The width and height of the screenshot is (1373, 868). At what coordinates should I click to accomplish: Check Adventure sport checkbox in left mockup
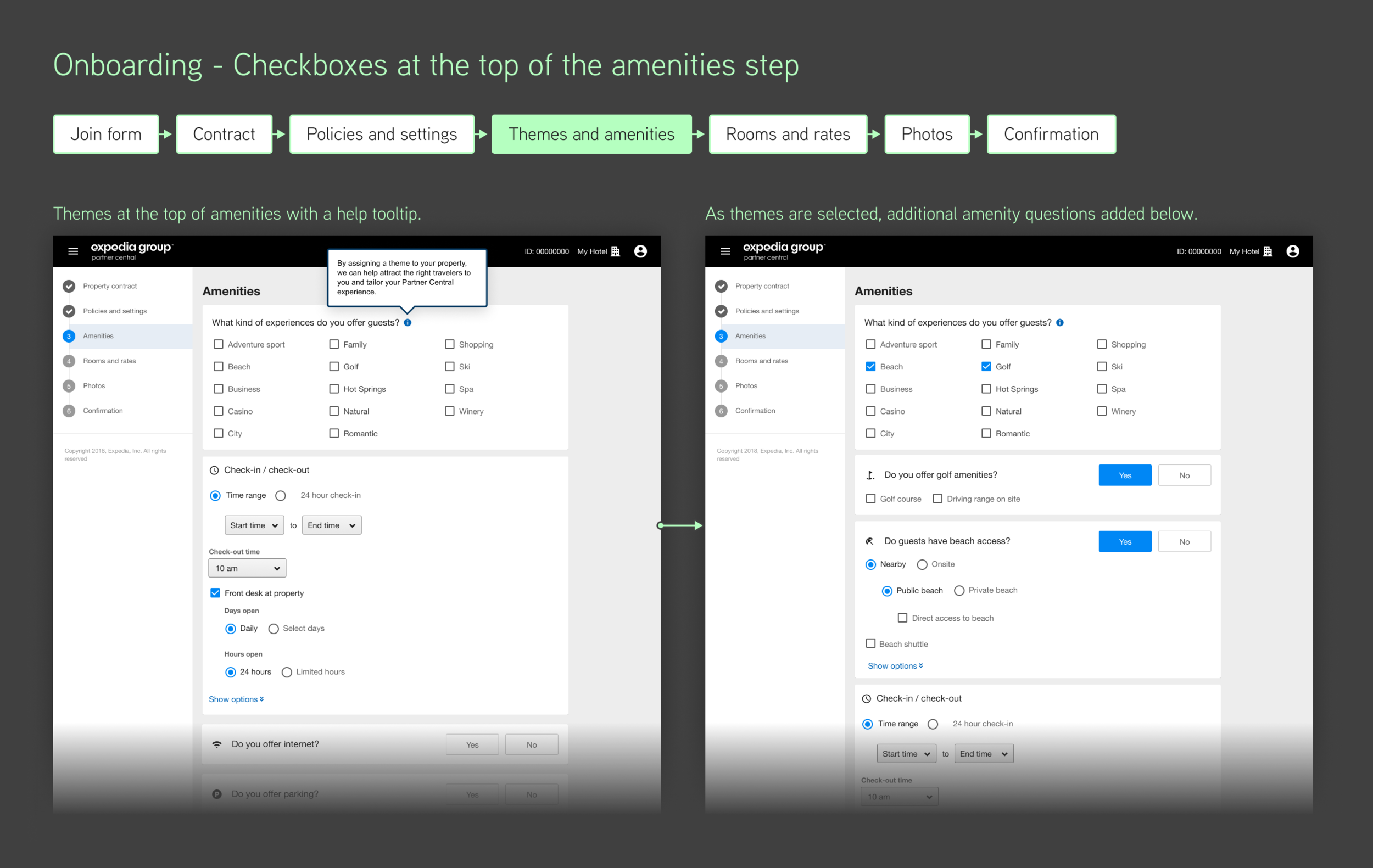(219, 344)
